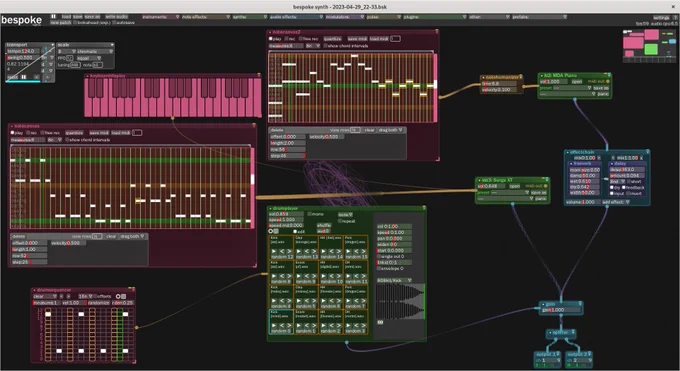Open the drag both dropdown in notecanvas2

pyautogui.click(x=389, y=130)
